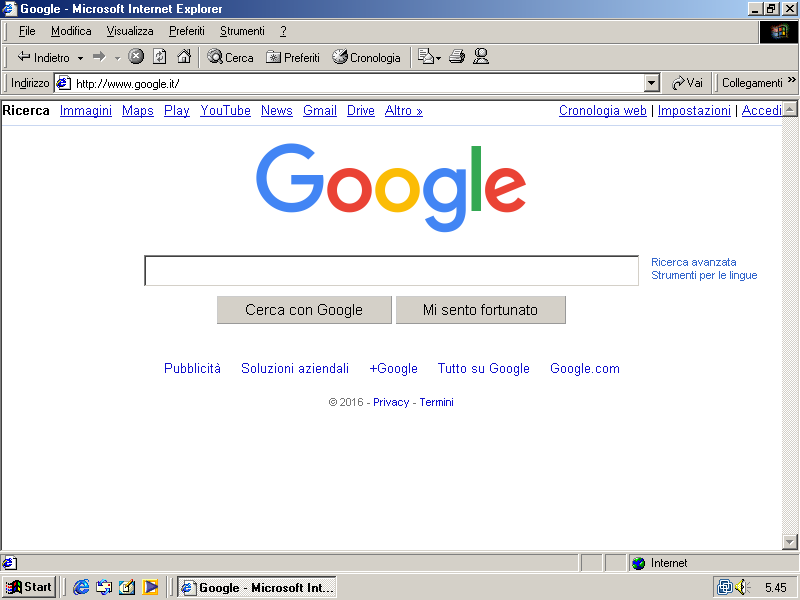Open the Google.com link
The width and height of the screenshot is (800, 600).
[x=585, y=368]
